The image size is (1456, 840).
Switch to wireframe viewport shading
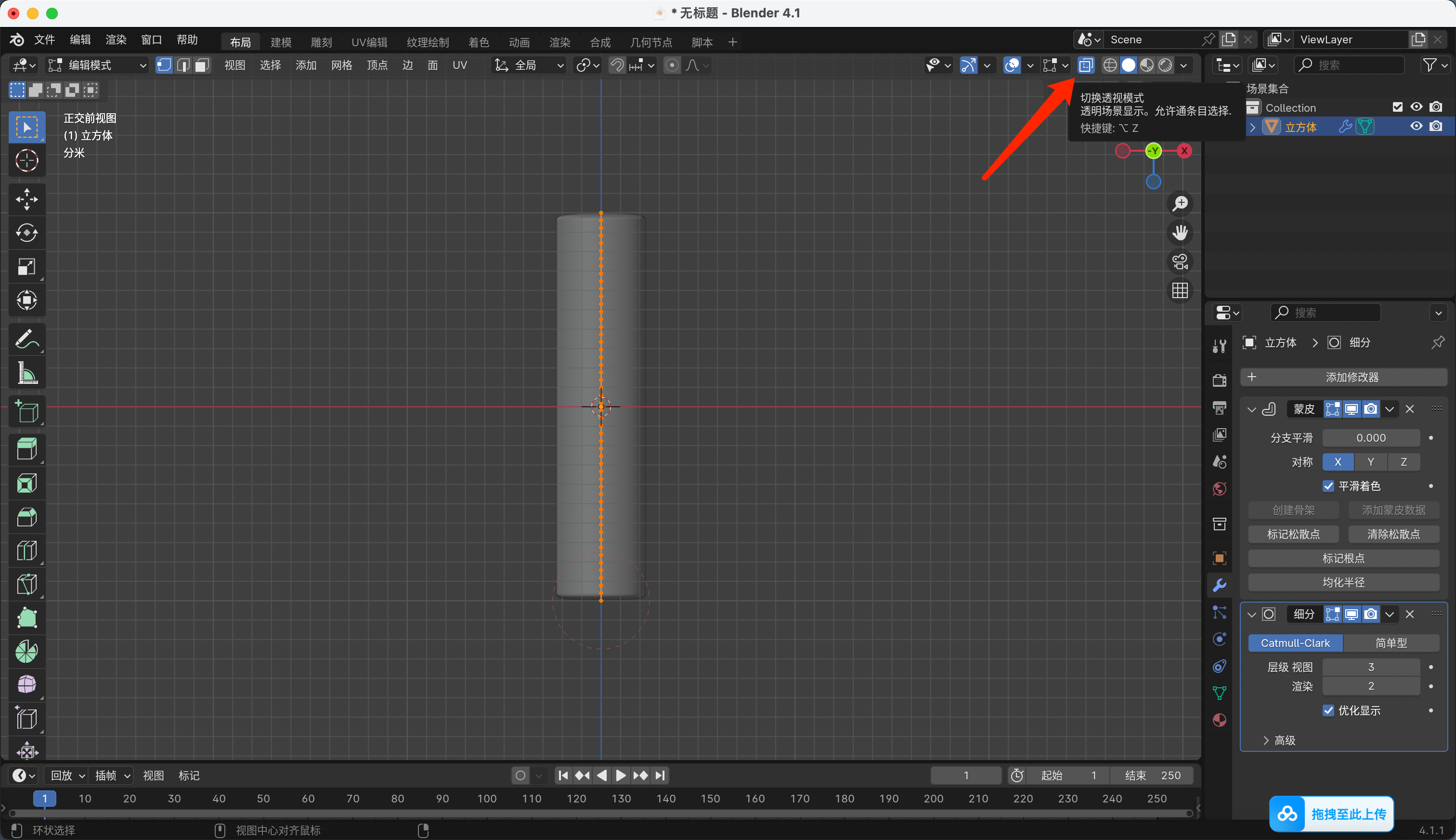[1110, 65]
